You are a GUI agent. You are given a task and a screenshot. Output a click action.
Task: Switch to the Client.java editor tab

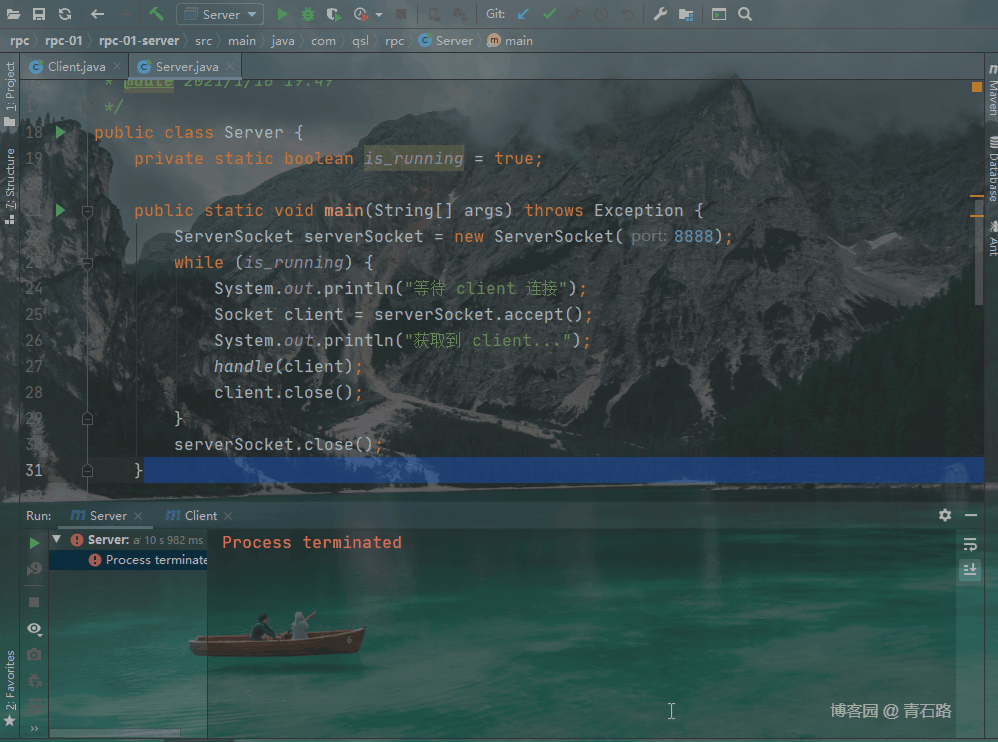(76, 66)
